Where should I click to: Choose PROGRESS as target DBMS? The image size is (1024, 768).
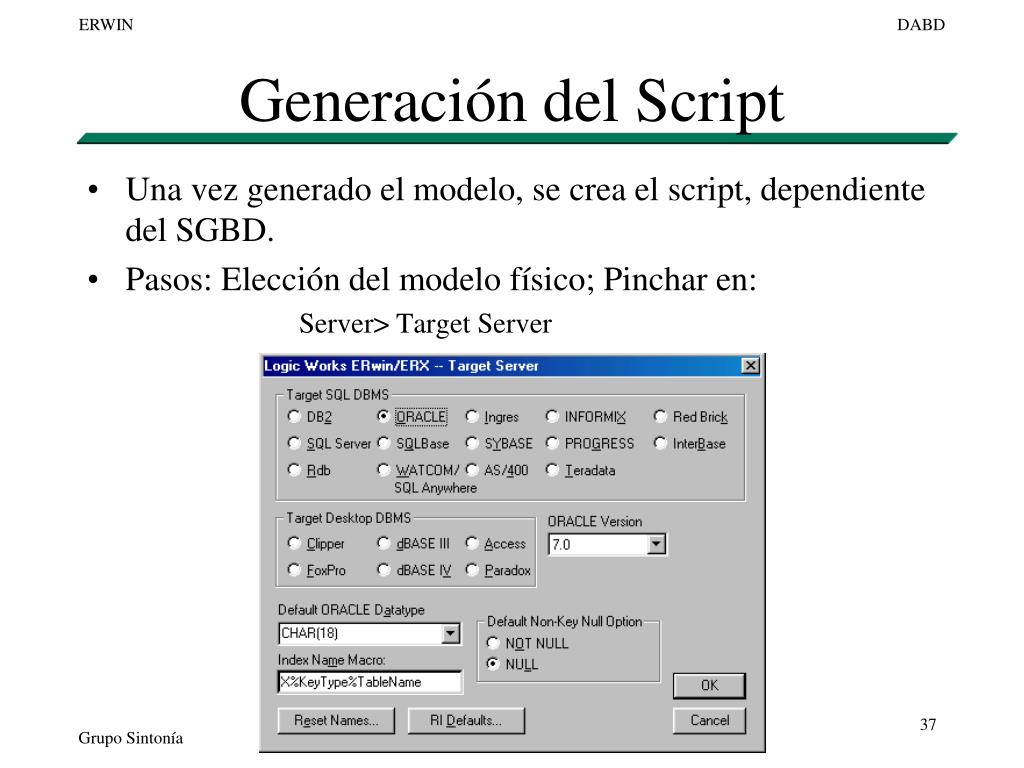[552, 443]
